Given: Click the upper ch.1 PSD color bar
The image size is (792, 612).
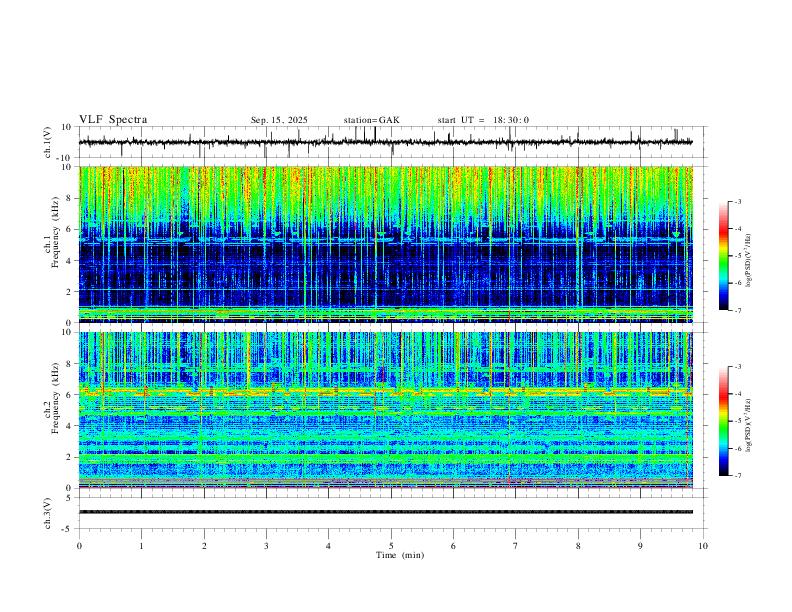Looking at the screenshot, I should pos(723,256).
